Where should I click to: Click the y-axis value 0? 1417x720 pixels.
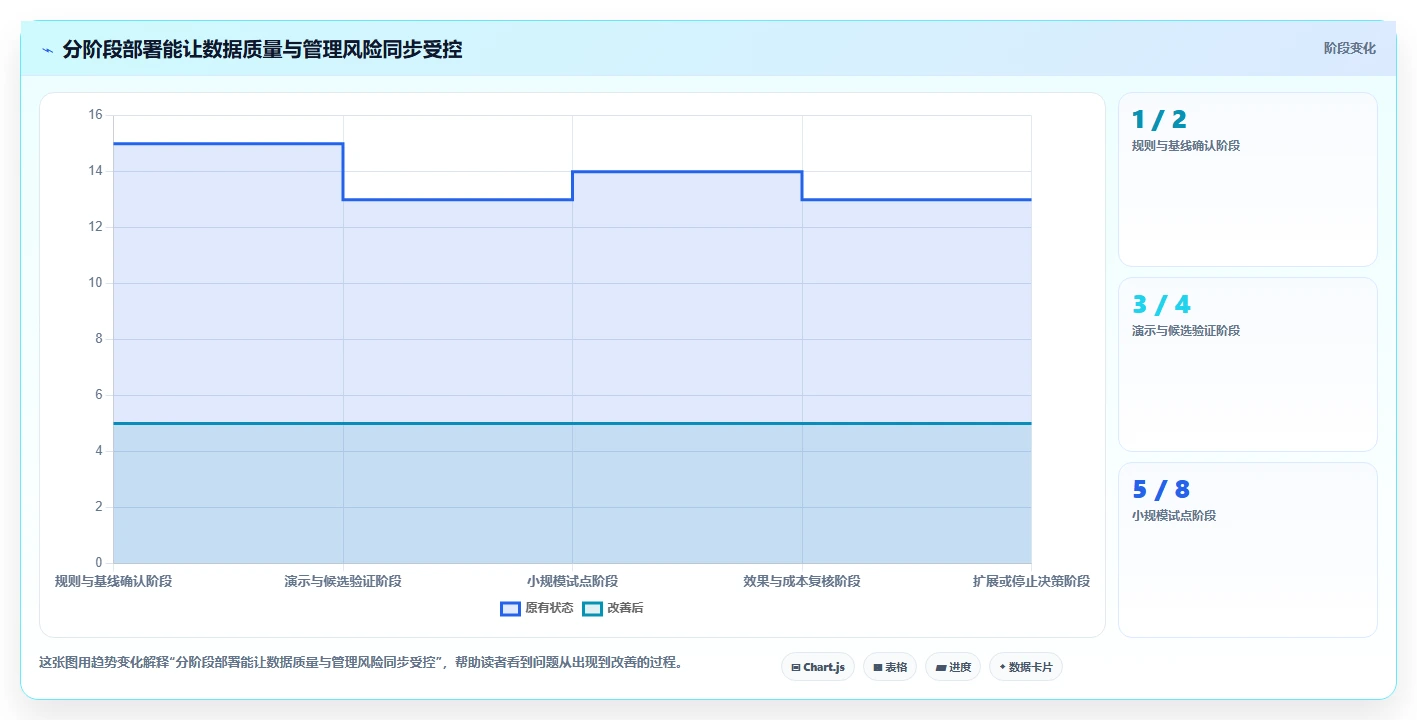pos(99,563)
